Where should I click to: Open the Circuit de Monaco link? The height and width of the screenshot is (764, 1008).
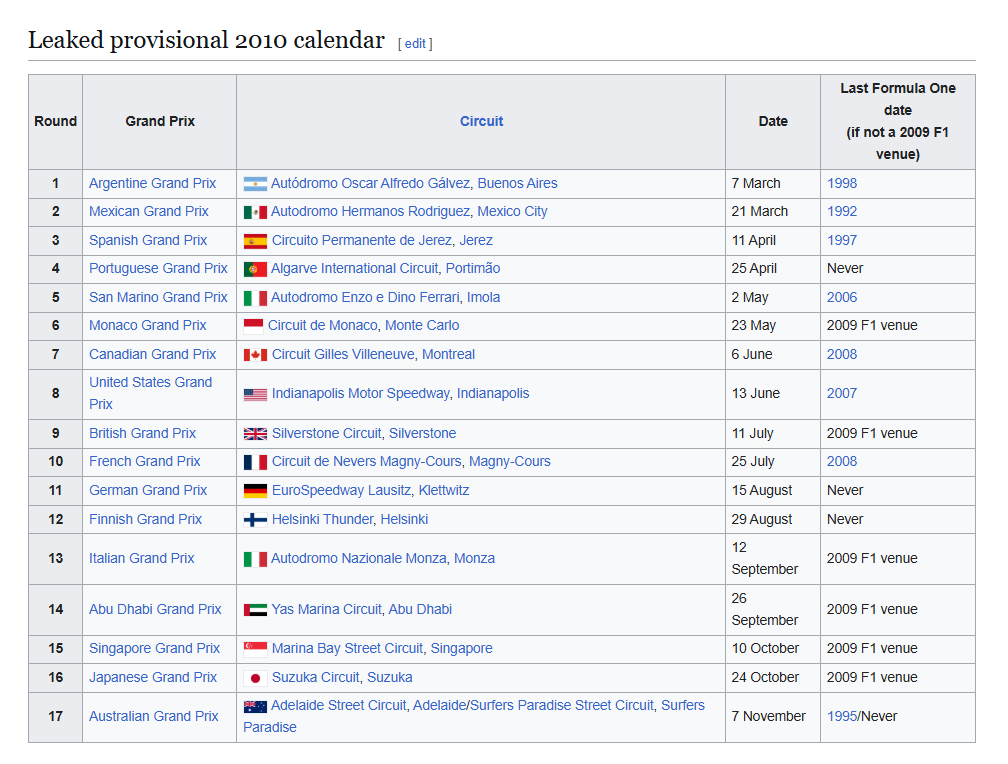click(x=323, y=325)
